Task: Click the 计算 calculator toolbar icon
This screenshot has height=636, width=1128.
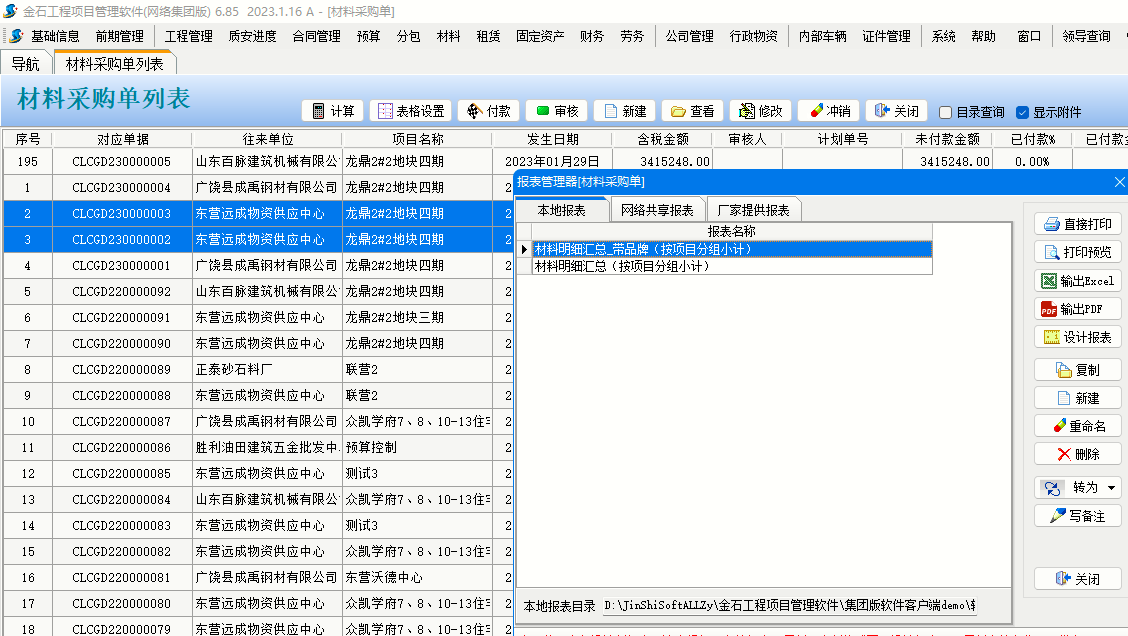Action: [319, 111]
